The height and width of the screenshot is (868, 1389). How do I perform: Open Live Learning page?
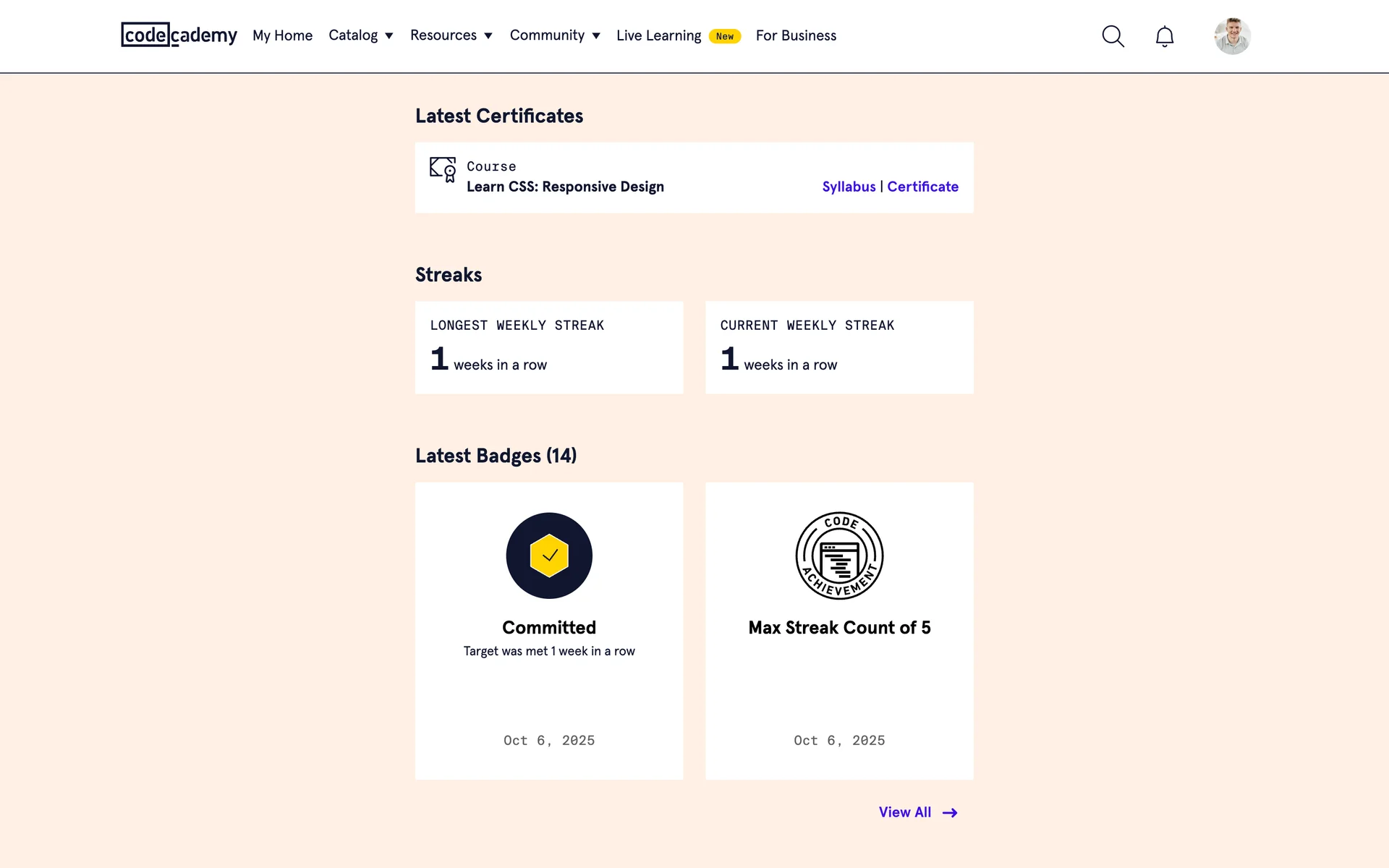(658, 35)
